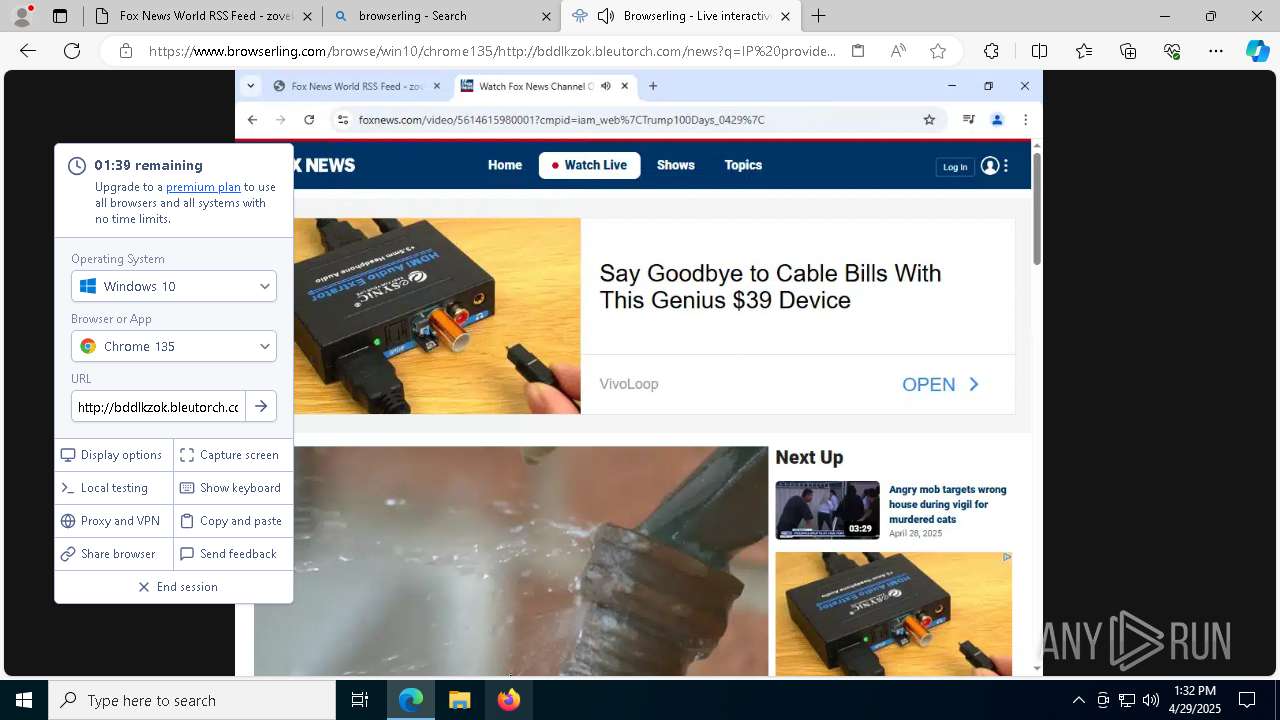Open remote Chrome profile avatar
1280x720 pixels.
point(997,120)
